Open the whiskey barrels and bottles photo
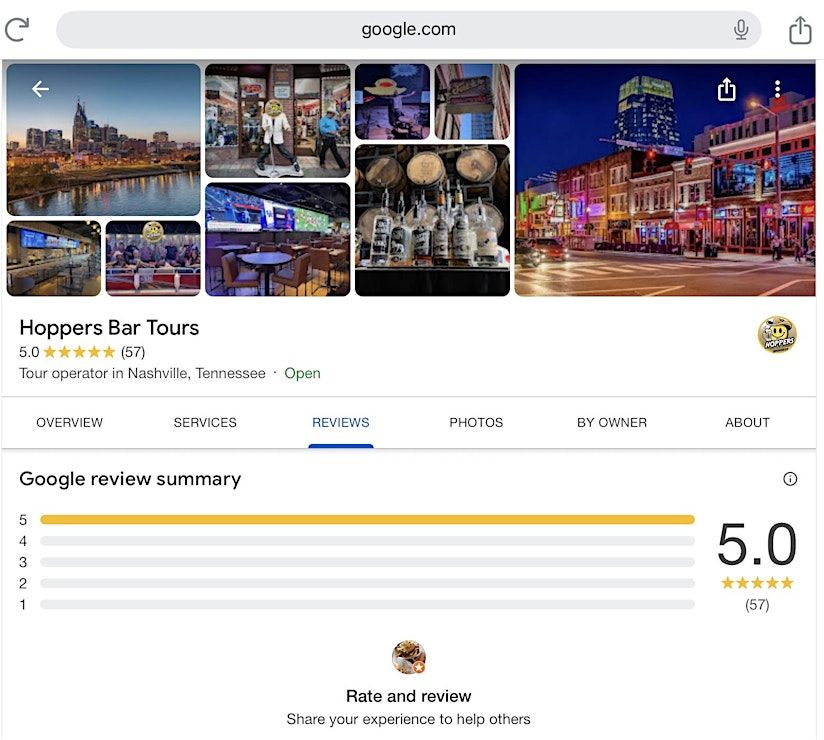The image size is (824, 740). (x=432, y=220)
